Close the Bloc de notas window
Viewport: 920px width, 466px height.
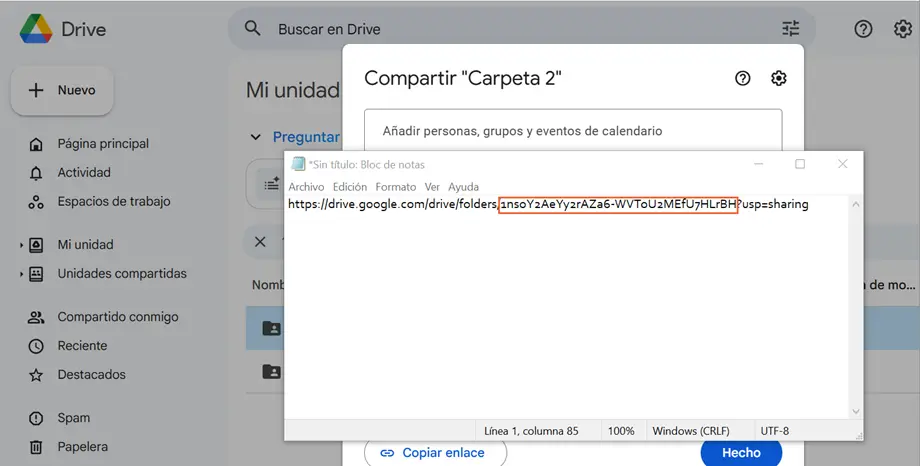[843, 164]
